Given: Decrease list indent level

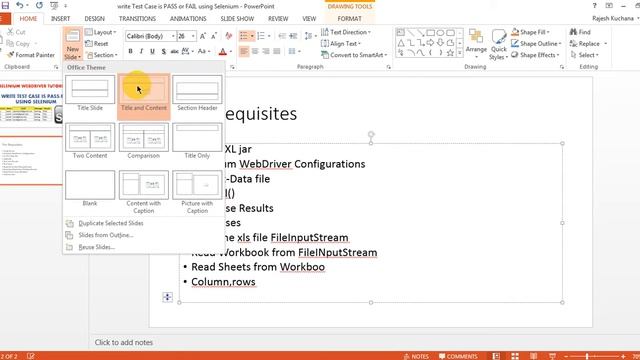Looking at the screenshot, I should [x=282, y=36].
